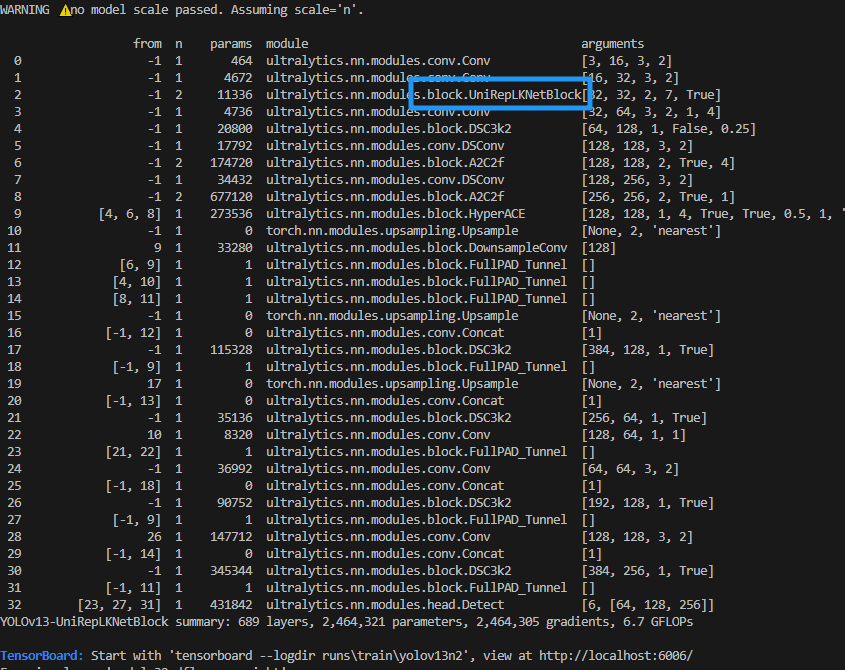Click the from value [23, 27, 31]
Viewport: 845px width, 670px height.
[x=120, y=605]
